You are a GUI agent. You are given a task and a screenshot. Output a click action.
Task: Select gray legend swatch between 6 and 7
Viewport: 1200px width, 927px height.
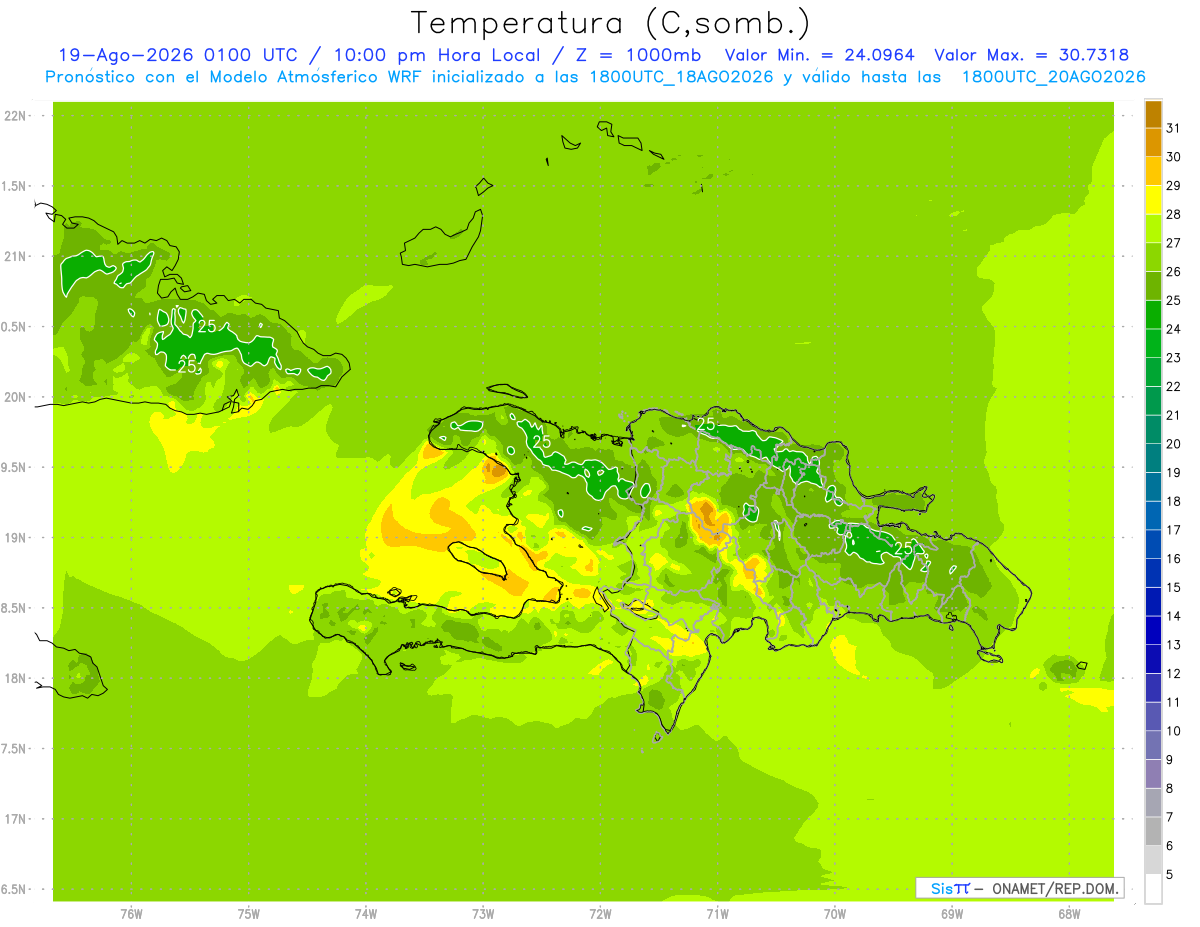[1153, 831]
